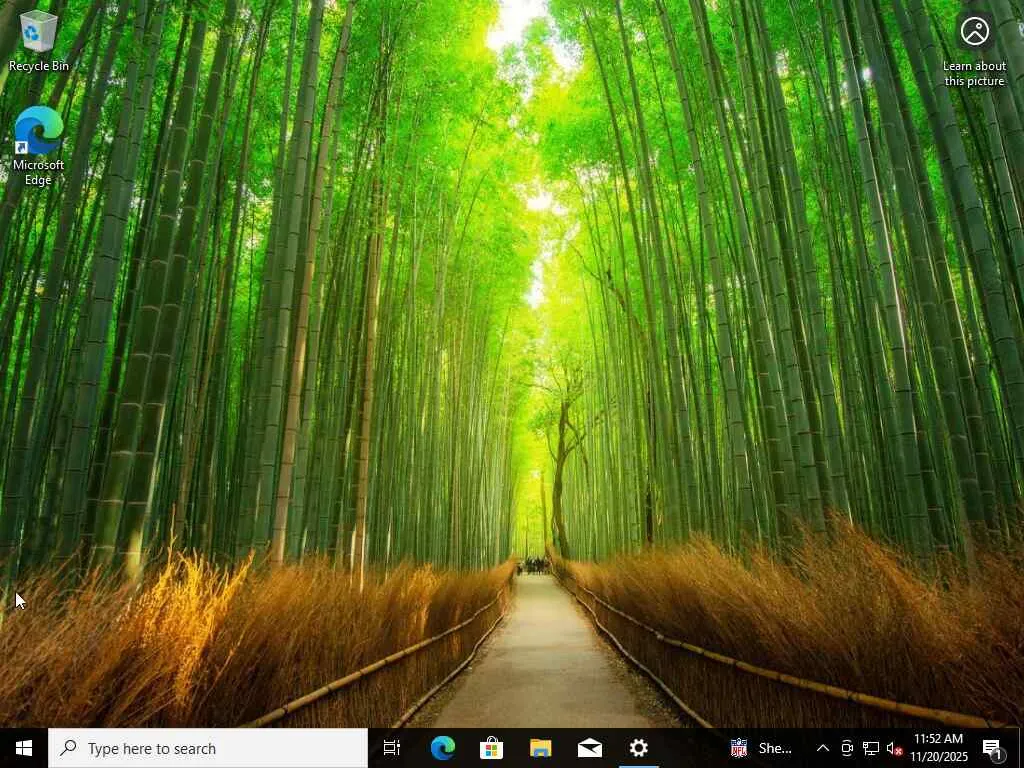This screenshot has height=768, width=1024.
Task: Select the Microsoft Edge desktop shortcut
Action: (x=39, y=146)
